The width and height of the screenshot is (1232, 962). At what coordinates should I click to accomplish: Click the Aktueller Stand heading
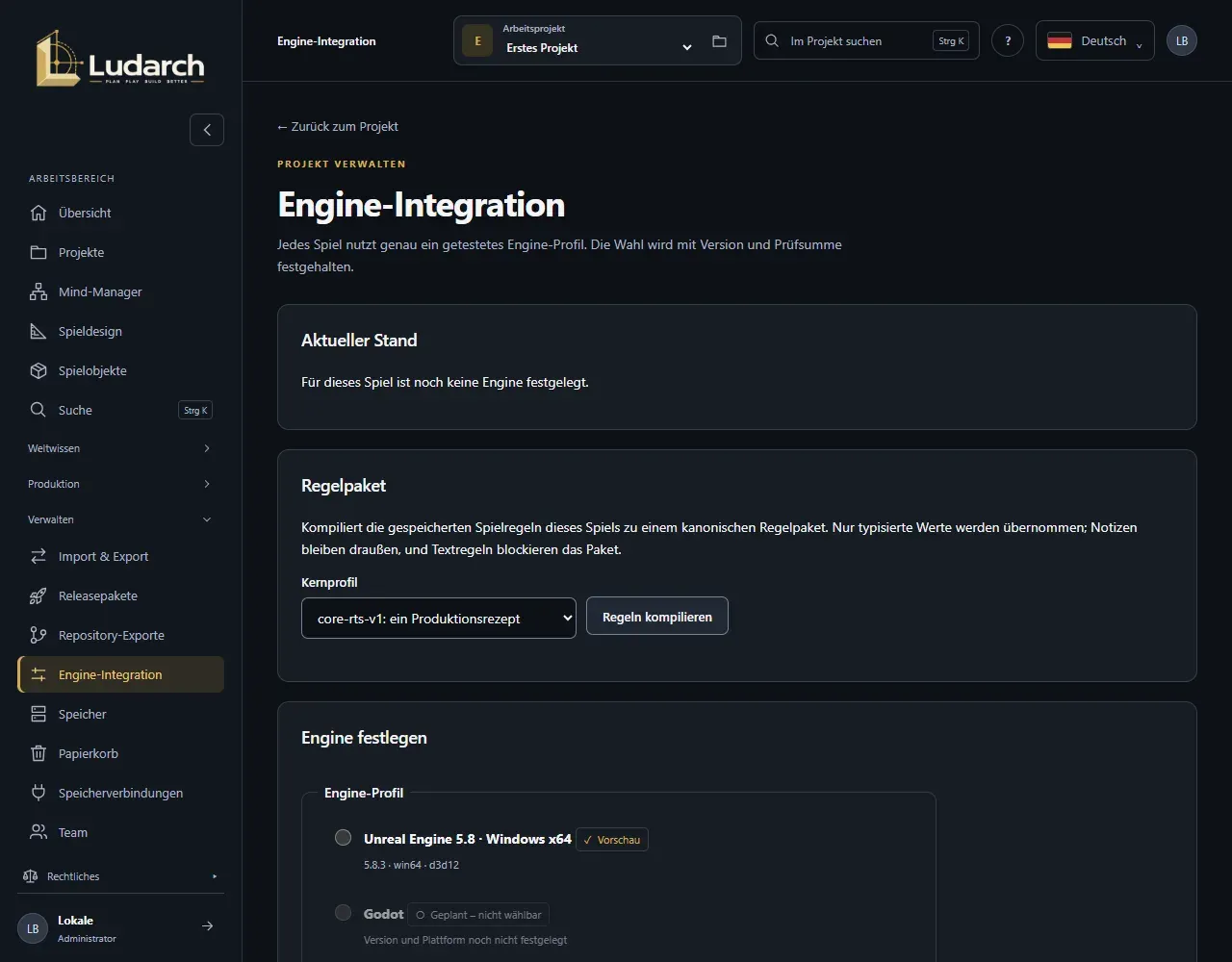359,341
